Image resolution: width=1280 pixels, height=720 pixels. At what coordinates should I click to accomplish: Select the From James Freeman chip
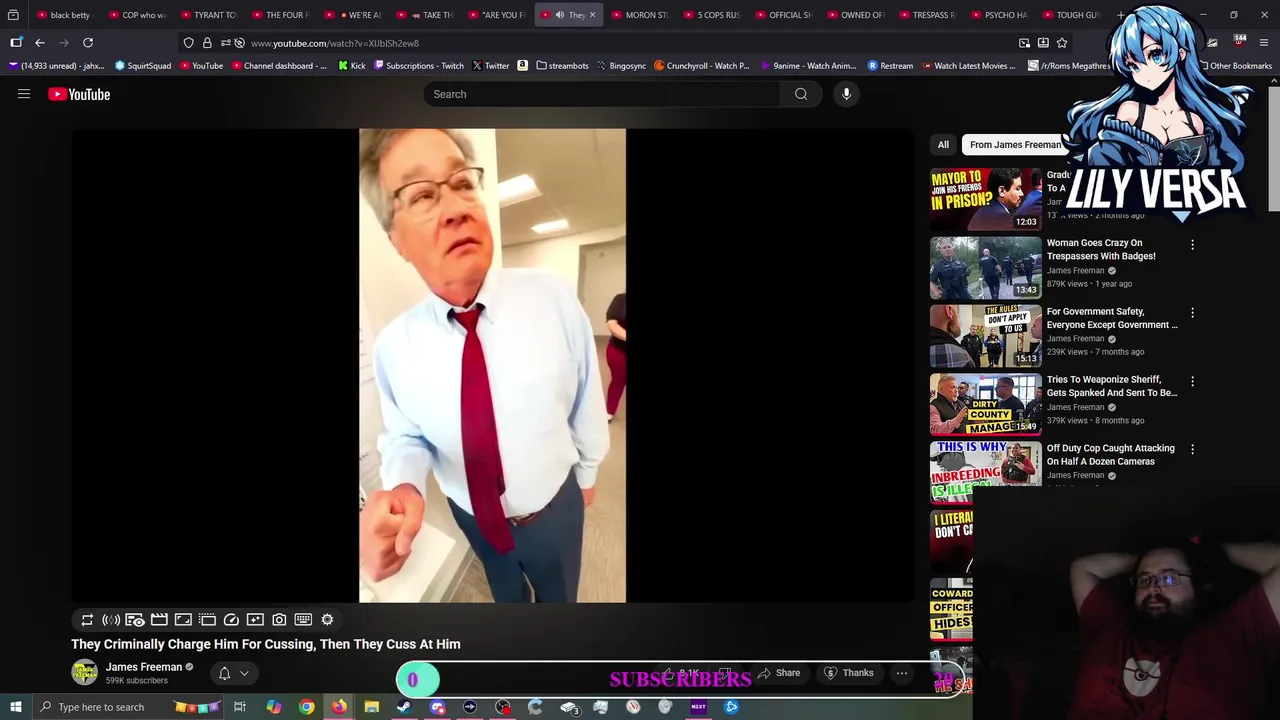1015,145
